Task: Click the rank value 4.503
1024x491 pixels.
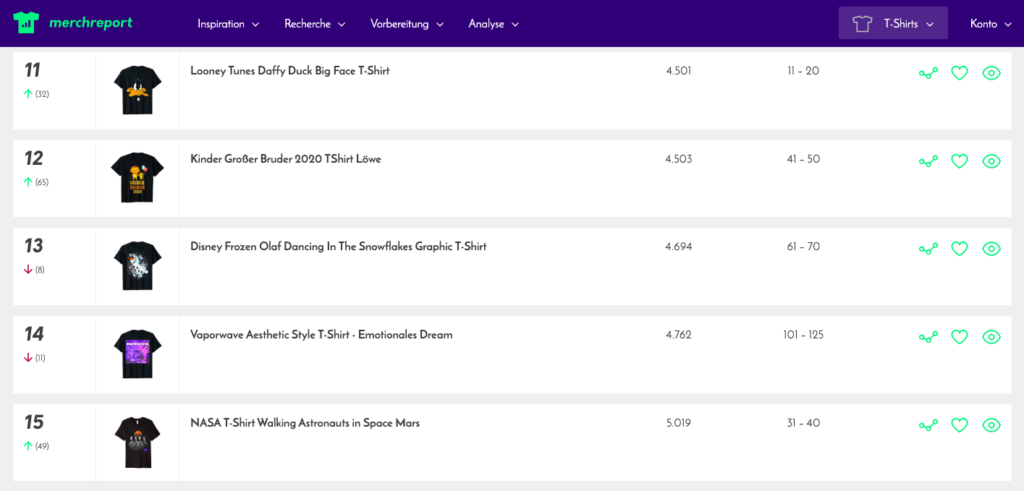Action: pyautogui.click(x=679, y=159)
